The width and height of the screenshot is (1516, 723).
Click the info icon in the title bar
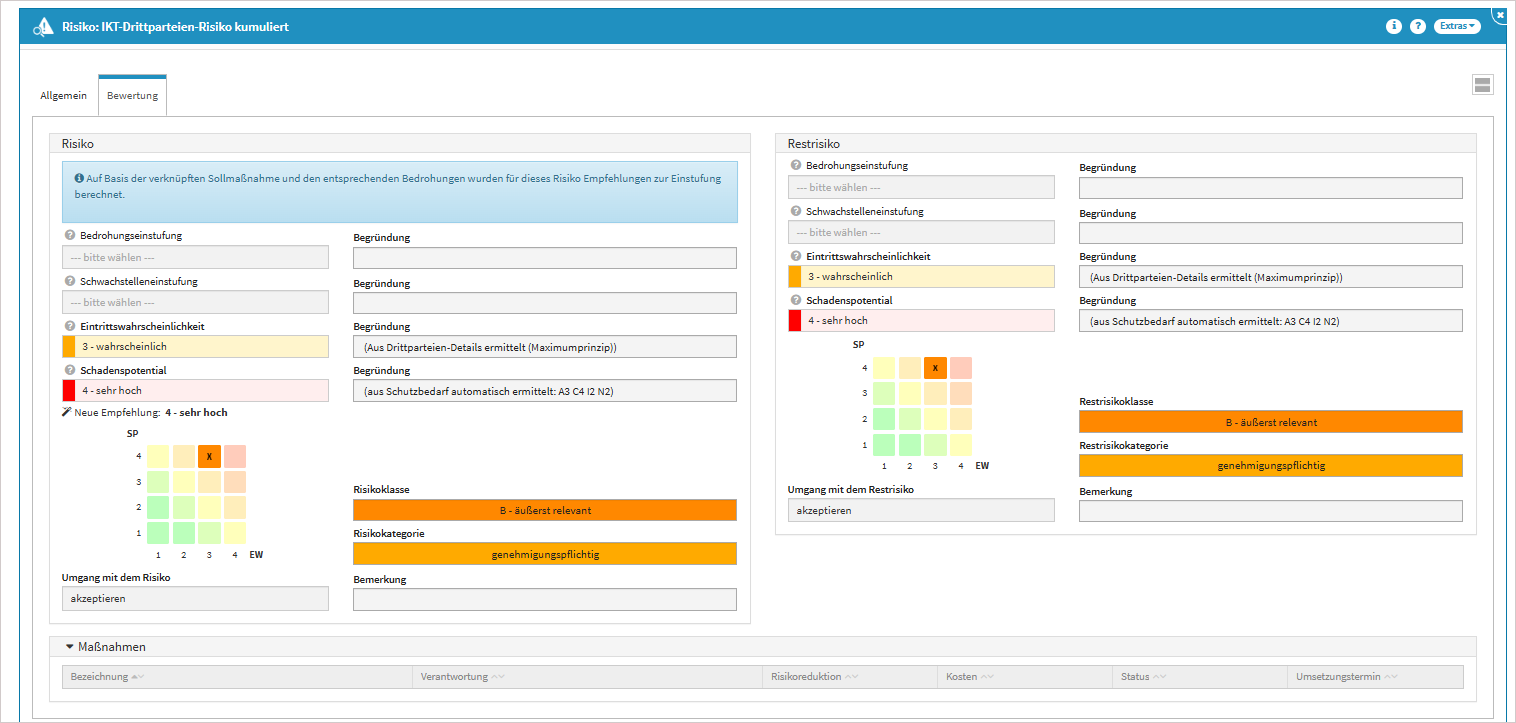pos(1393,27)
